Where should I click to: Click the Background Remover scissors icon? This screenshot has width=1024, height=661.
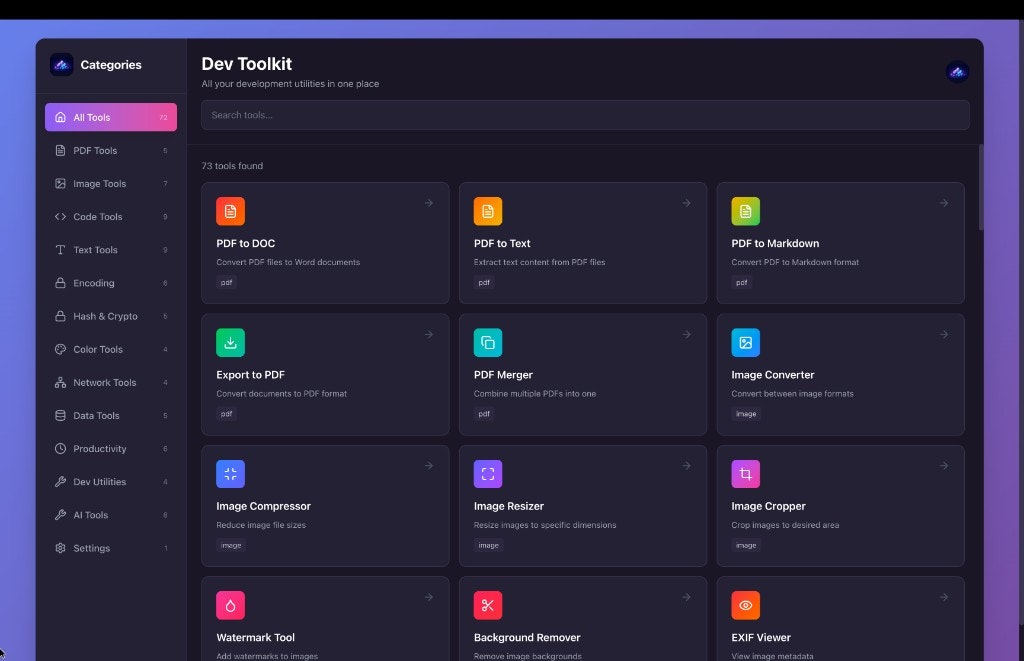click(488, 605)
